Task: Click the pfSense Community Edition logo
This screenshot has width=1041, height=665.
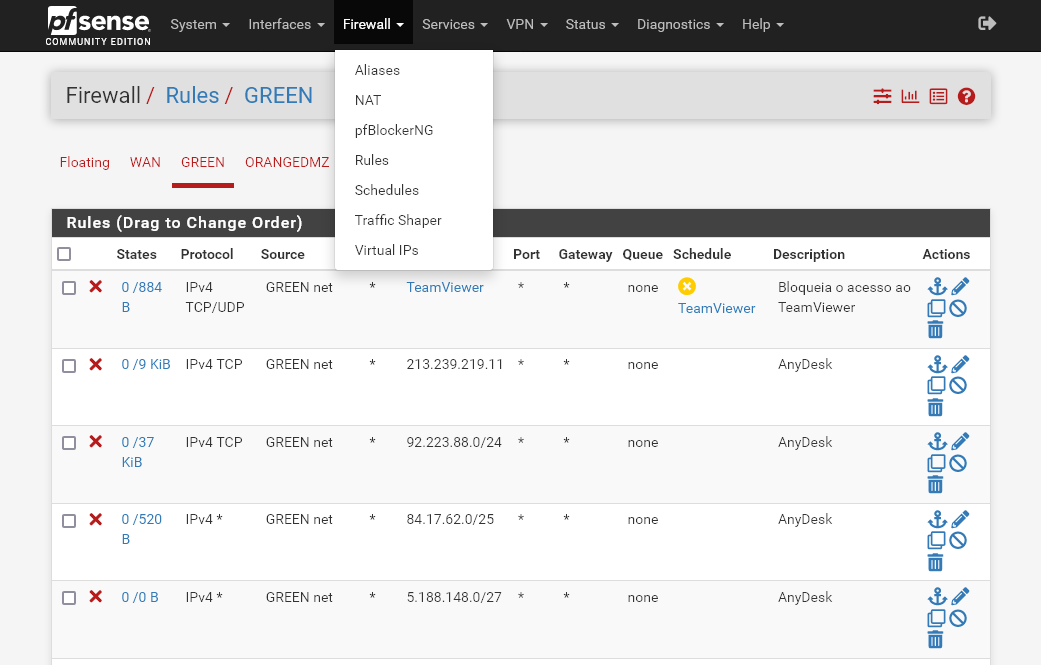Action: point(98,26)
